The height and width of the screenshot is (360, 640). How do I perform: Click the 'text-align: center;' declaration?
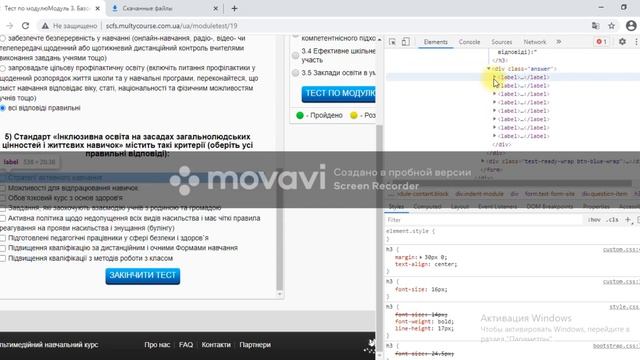pos(426,264)
